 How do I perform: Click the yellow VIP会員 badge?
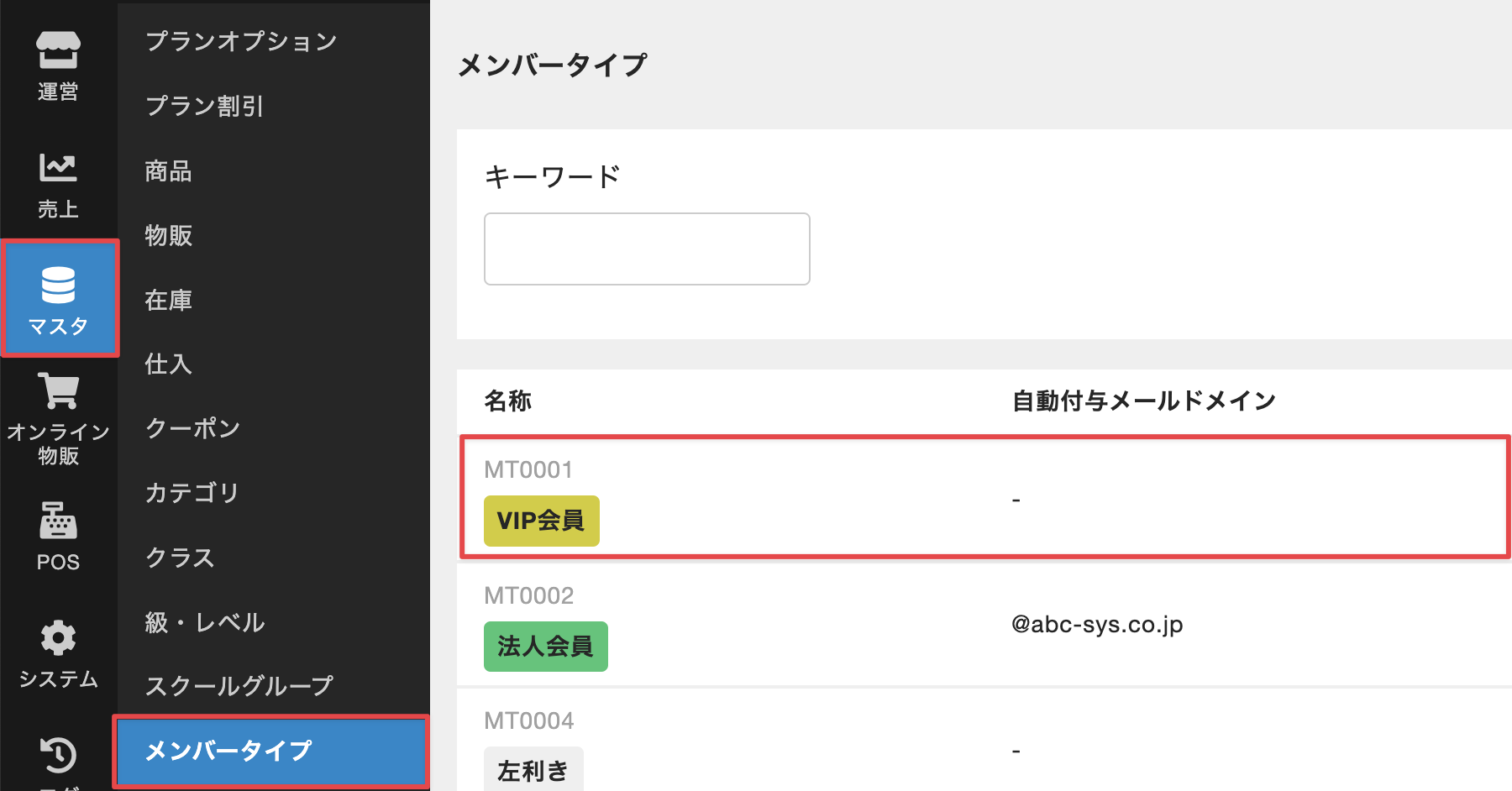tap(541, 521)
